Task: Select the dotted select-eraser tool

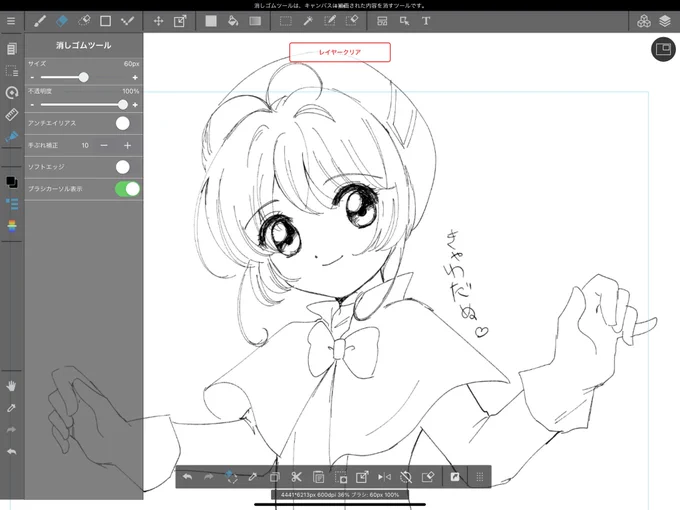Action: (84, 21)
